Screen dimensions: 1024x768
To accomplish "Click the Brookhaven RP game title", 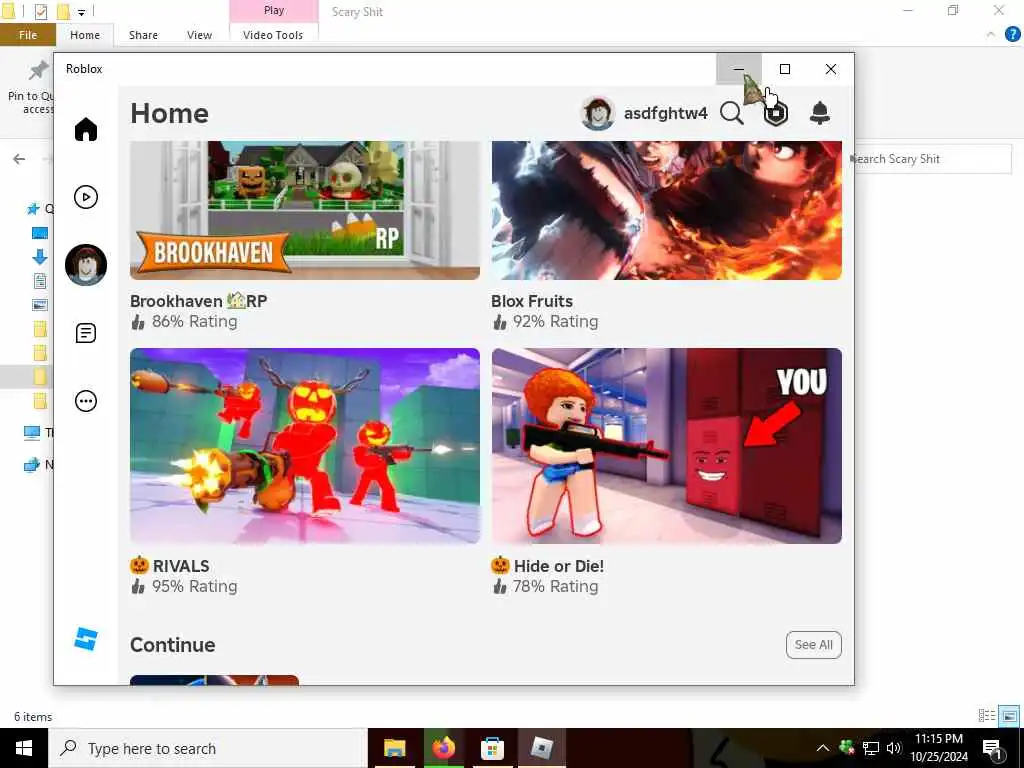I will point(199,301).
